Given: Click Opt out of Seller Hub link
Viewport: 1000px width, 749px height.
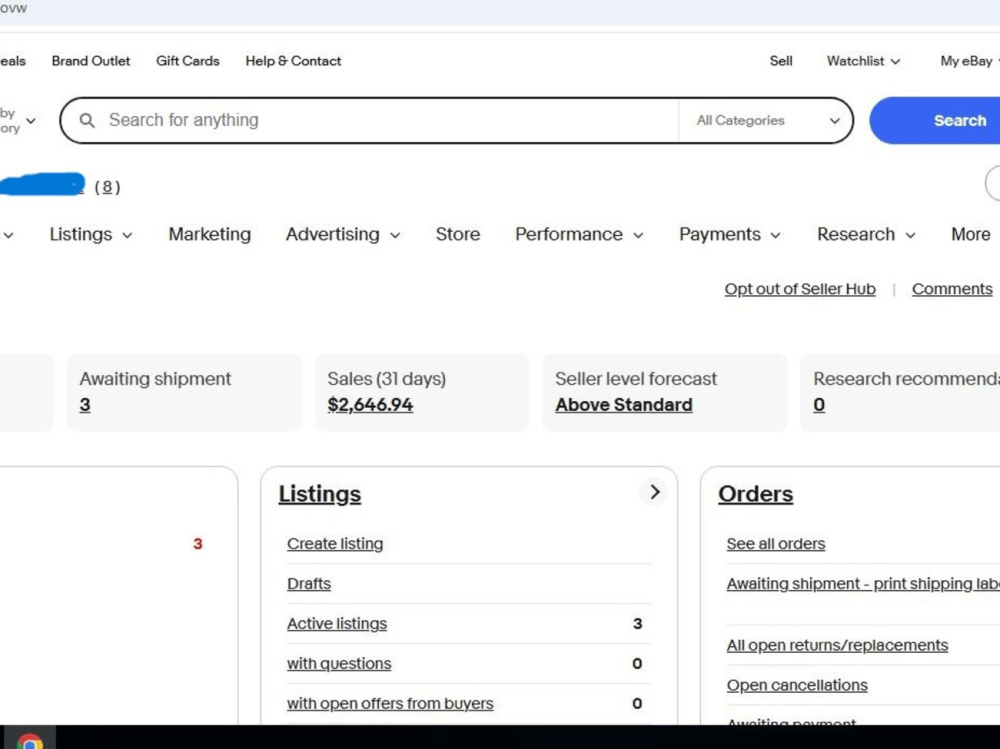Looking at the screenshot, I should tap(800, 289).
